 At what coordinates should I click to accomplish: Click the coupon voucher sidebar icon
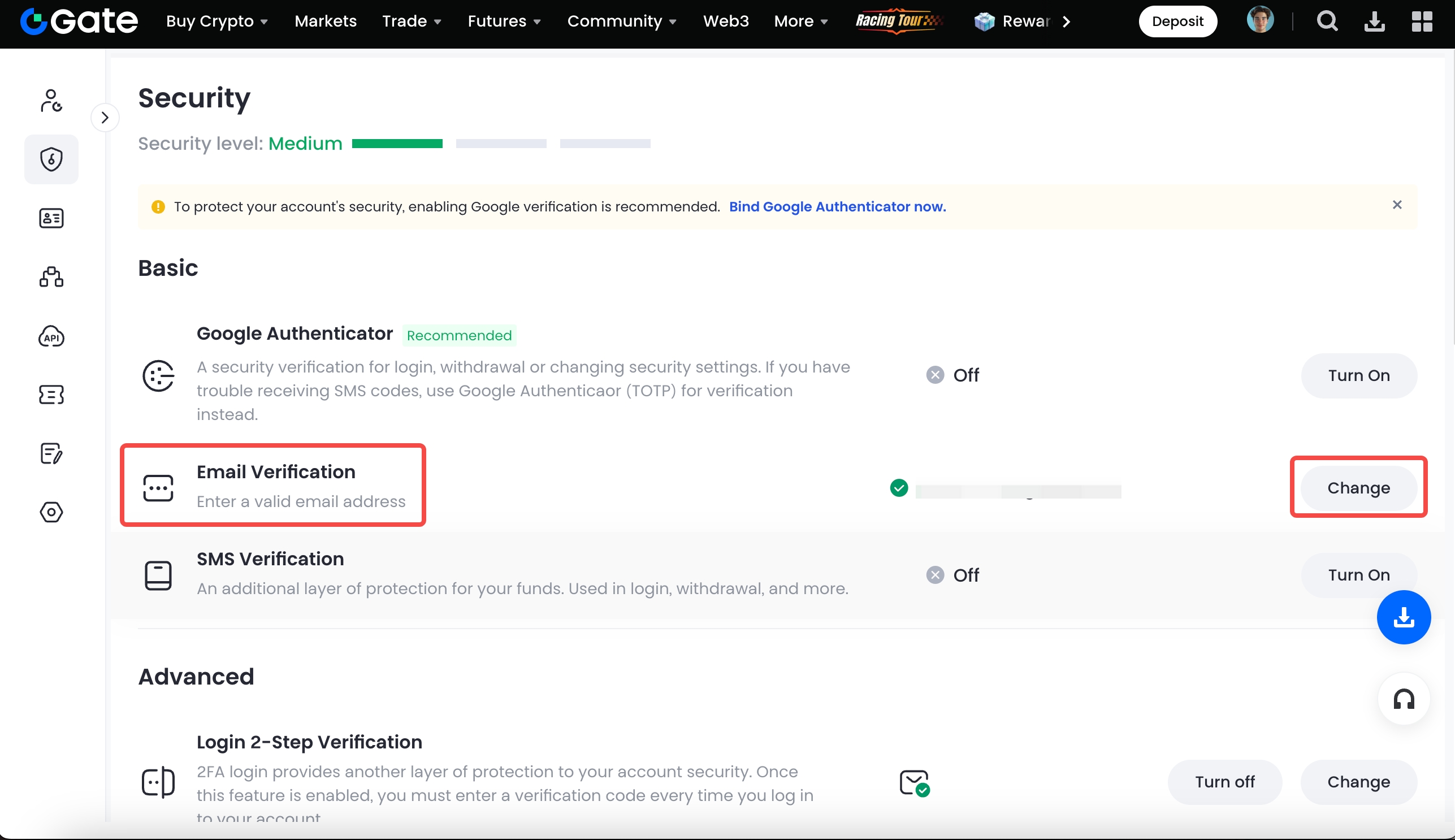(x=51, y=395)
